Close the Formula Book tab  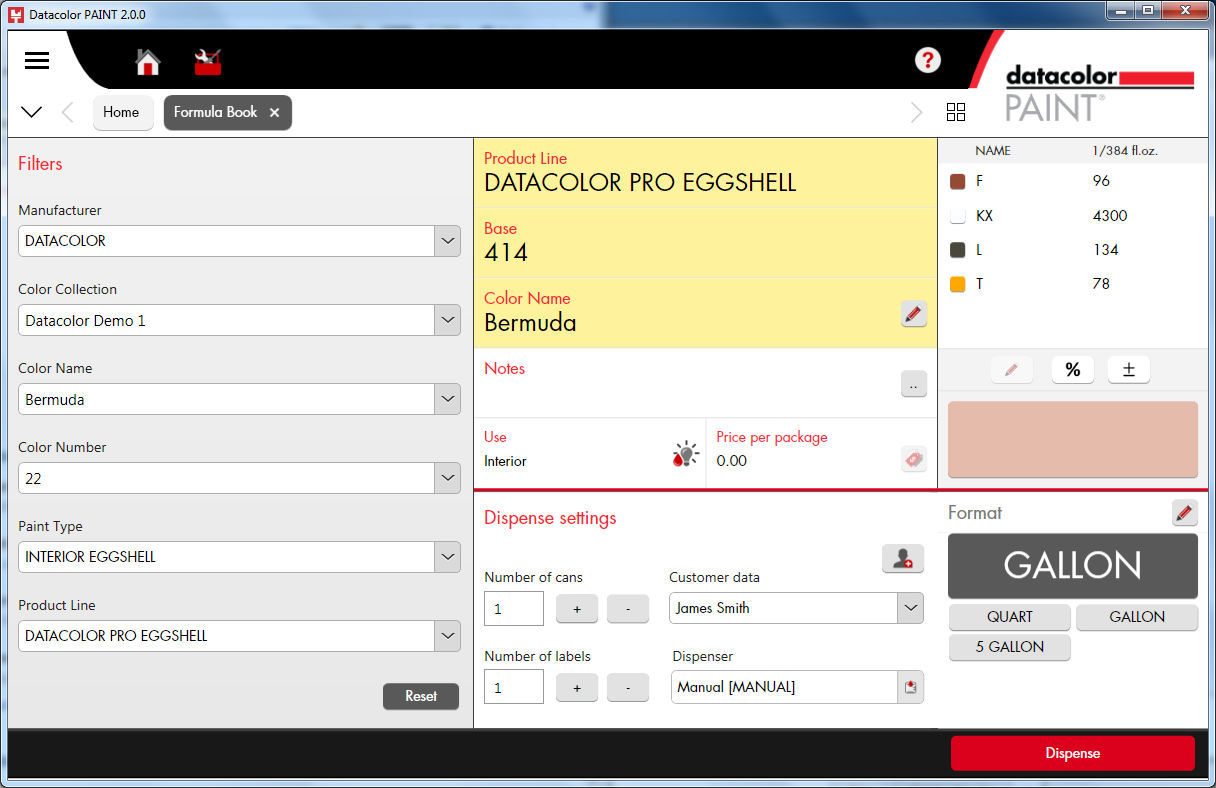(274, 113)
